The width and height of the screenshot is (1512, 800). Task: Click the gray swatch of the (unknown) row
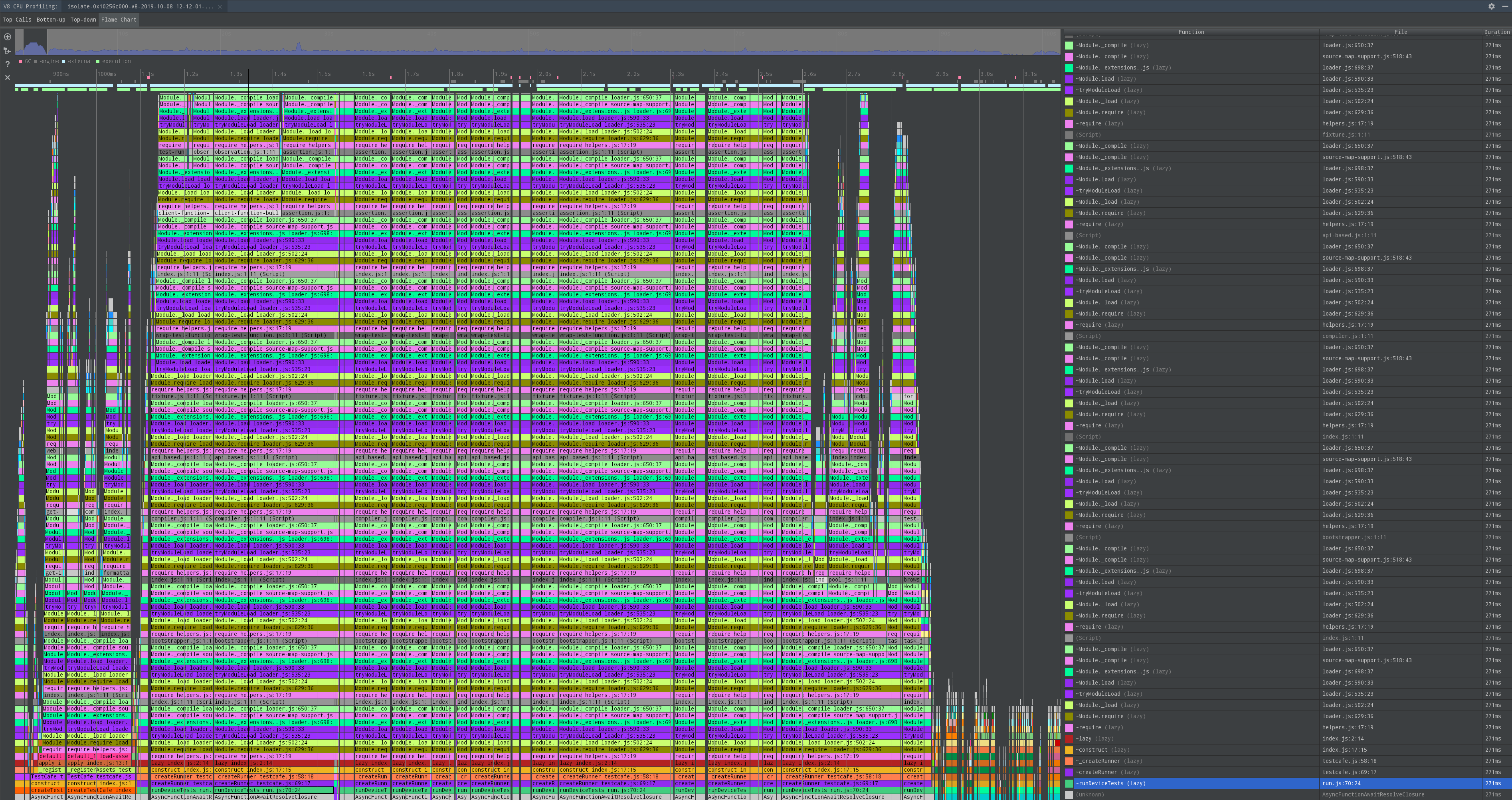pyautogui.click(x=1069, y=794)
